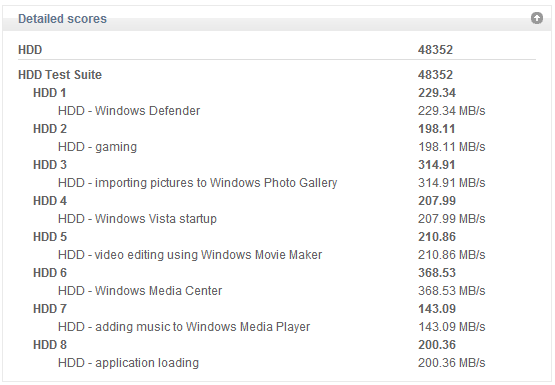This screenshot has width=555, height=385.
Task: Select the HDD 4 row label
Action: click(x=50, y=201)
